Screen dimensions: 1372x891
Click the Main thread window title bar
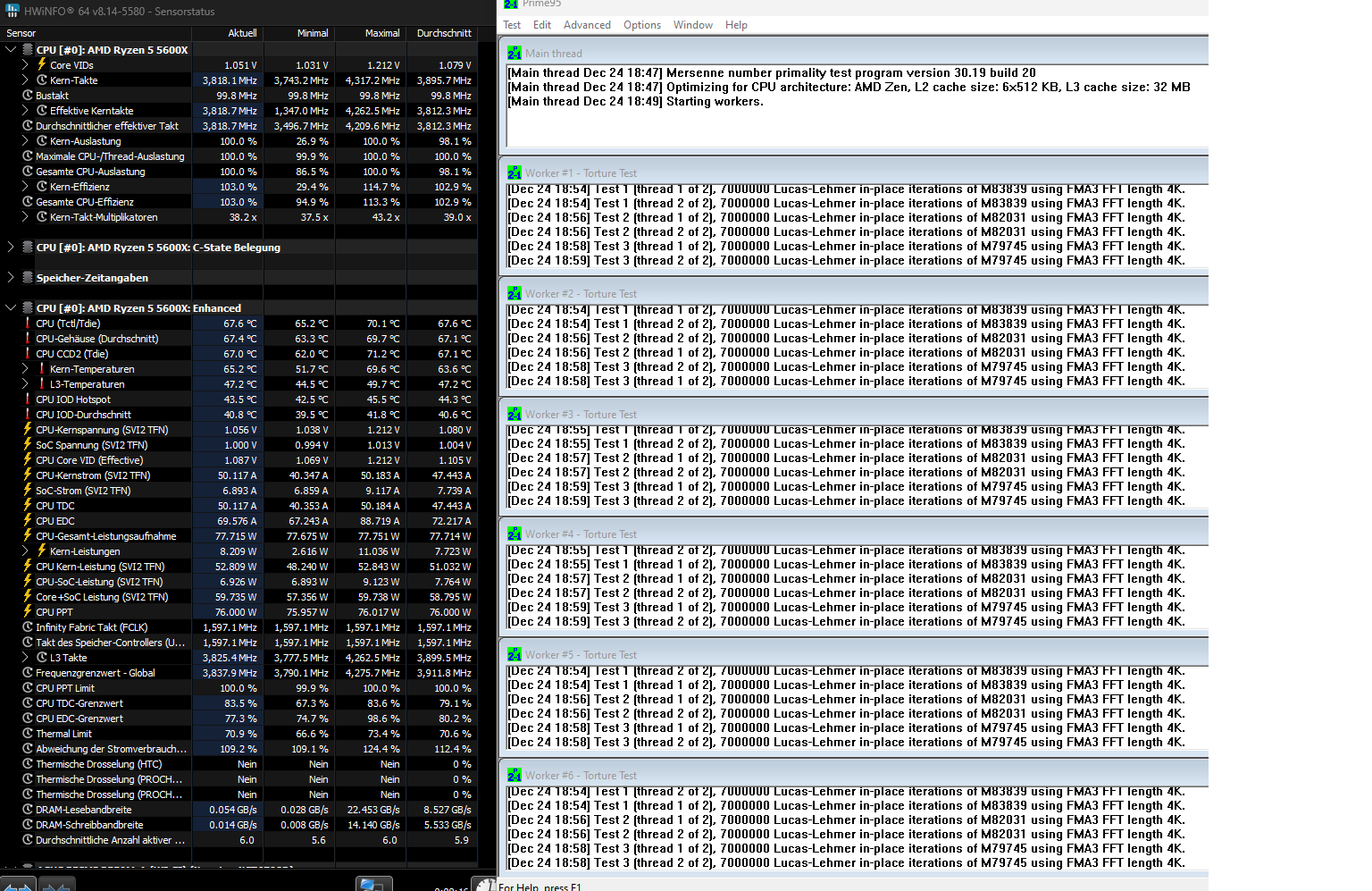(x=854, y=53)
